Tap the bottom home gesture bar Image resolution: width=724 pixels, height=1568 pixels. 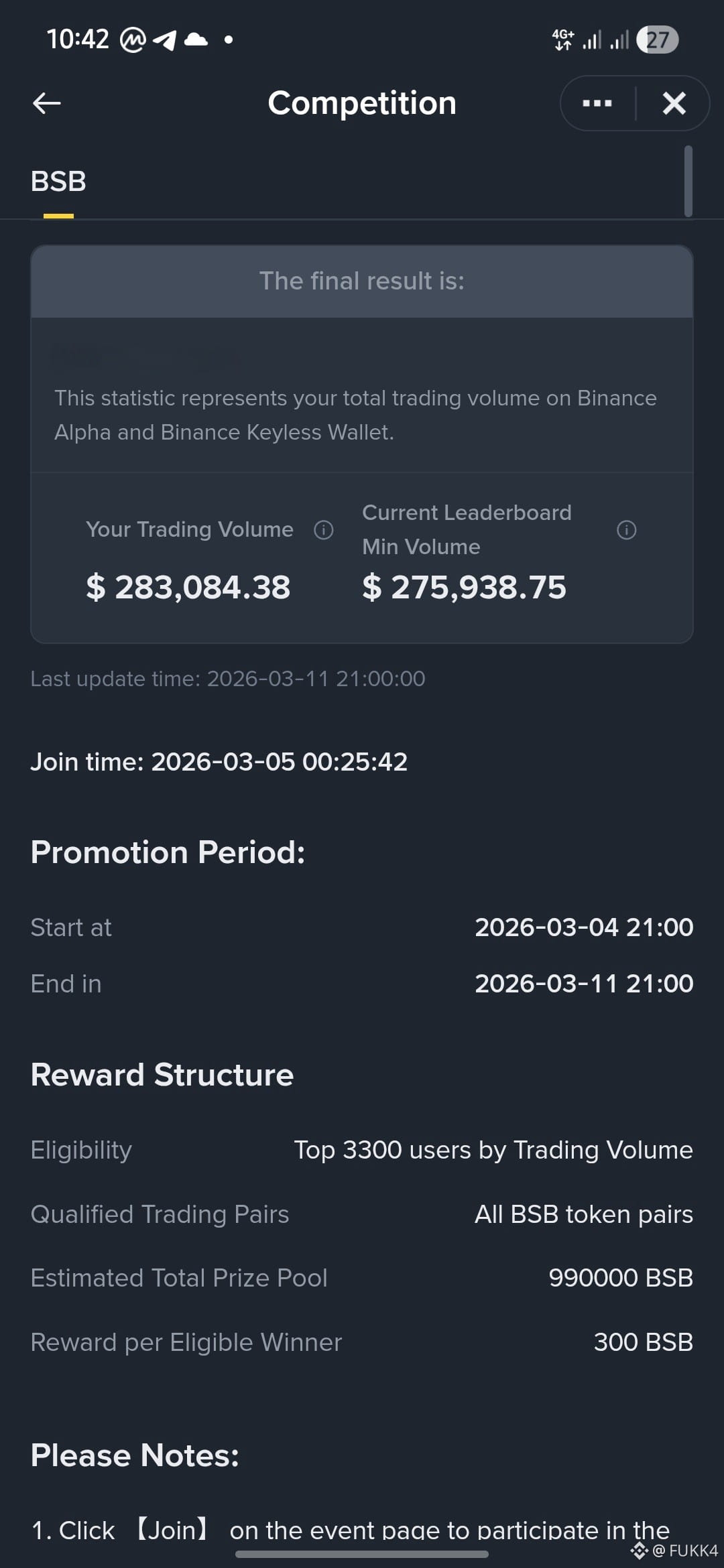pyautogui.click(x=362, y=1554)
